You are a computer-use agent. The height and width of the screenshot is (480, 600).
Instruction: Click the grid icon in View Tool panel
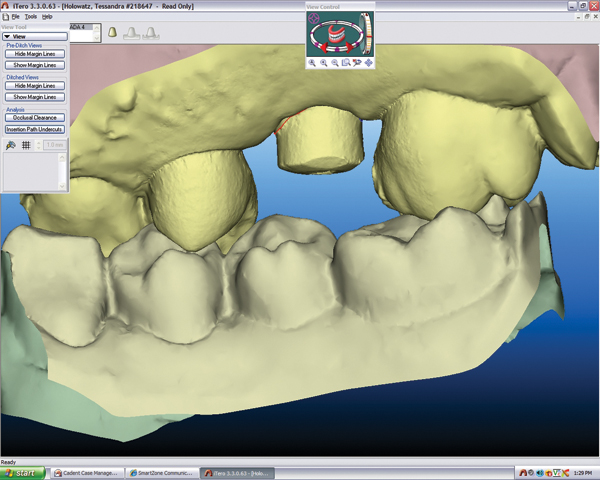click(26, 145)
